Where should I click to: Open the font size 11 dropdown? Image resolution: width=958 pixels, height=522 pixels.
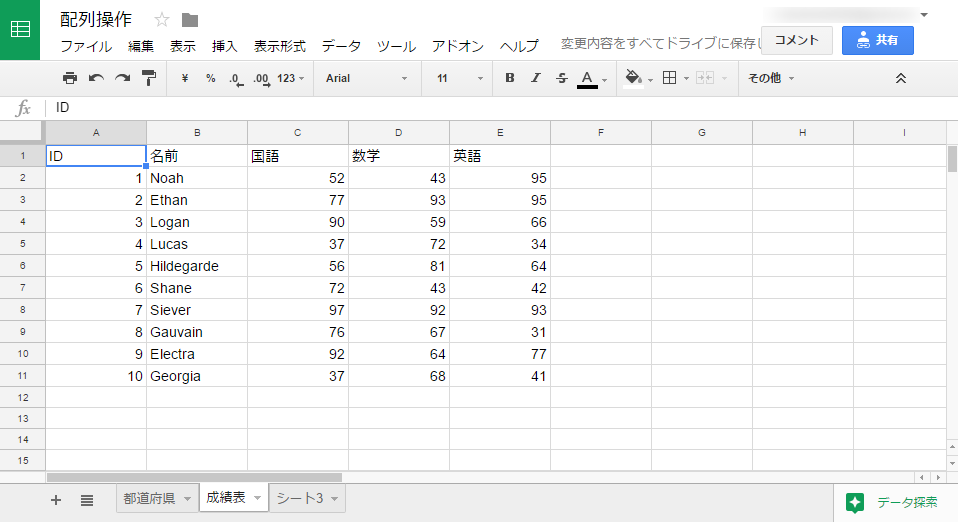pyautogui.click(x=459, y=78)
